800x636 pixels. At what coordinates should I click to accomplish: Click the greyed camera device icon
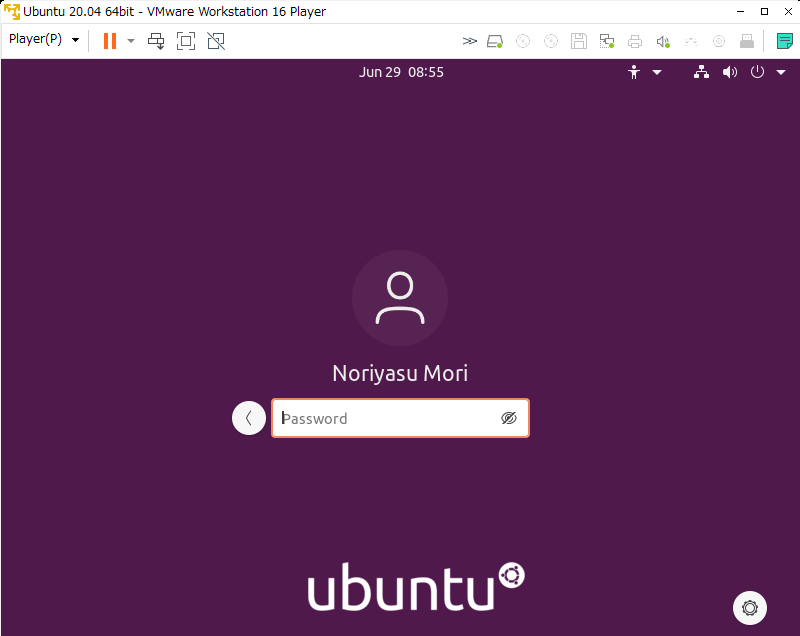tap(719, 41)
